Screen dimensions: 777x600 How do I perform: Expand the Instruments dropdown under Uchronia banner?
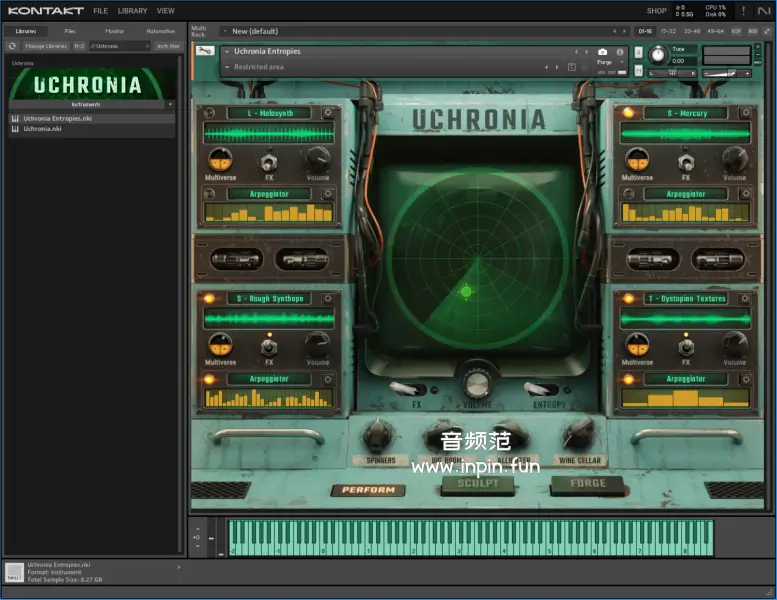[170, 104]
